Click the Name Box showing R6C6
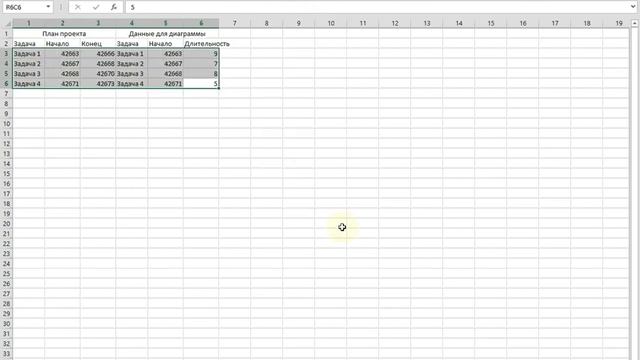Screen dimensions: 640x360 click(23, 7)
